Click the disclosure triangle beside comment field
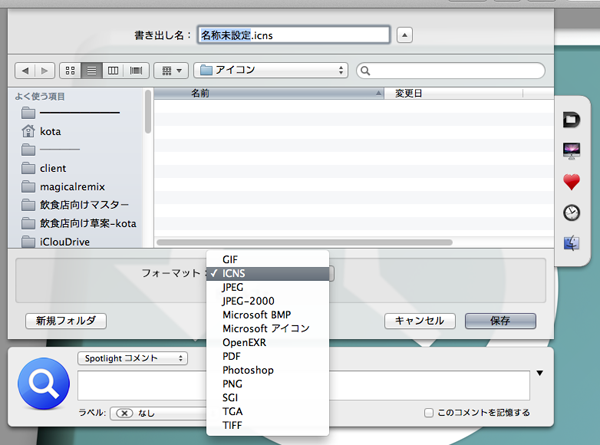600x445 pixels. click(540, 373)
